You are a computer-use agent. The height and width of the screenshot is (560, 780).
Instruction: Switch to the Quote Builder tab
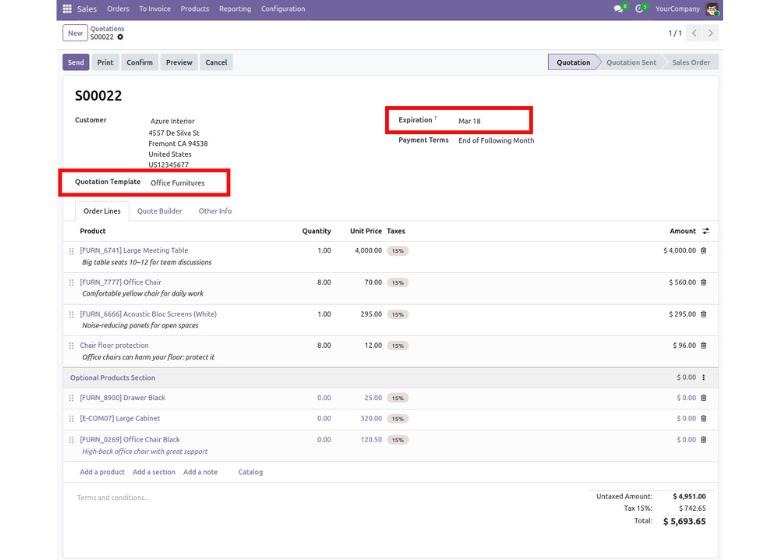point(159,211)
